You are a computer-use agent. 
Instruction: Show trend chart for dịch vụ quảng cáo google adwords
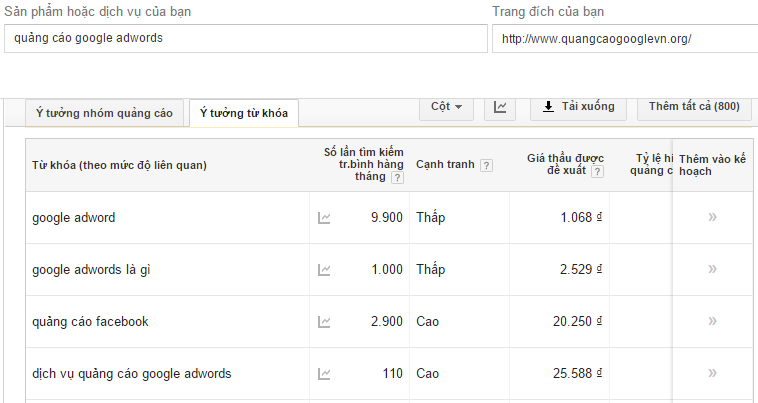pyautogui.click(x=324, y=374)
